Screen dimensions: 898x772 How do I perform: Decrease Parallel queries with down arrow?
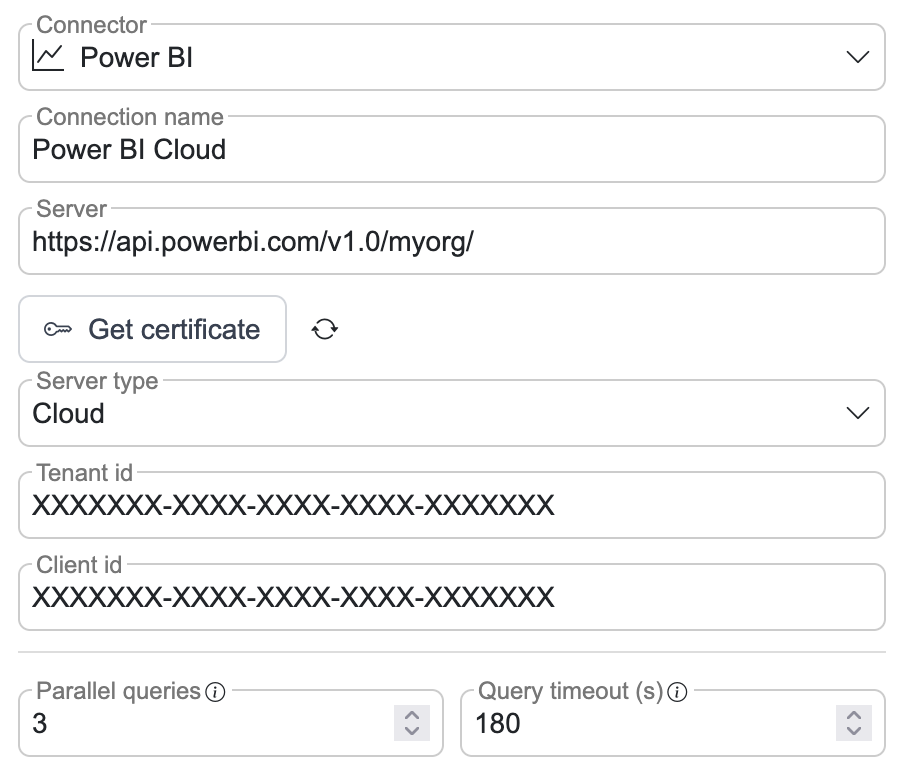(412, 731)
